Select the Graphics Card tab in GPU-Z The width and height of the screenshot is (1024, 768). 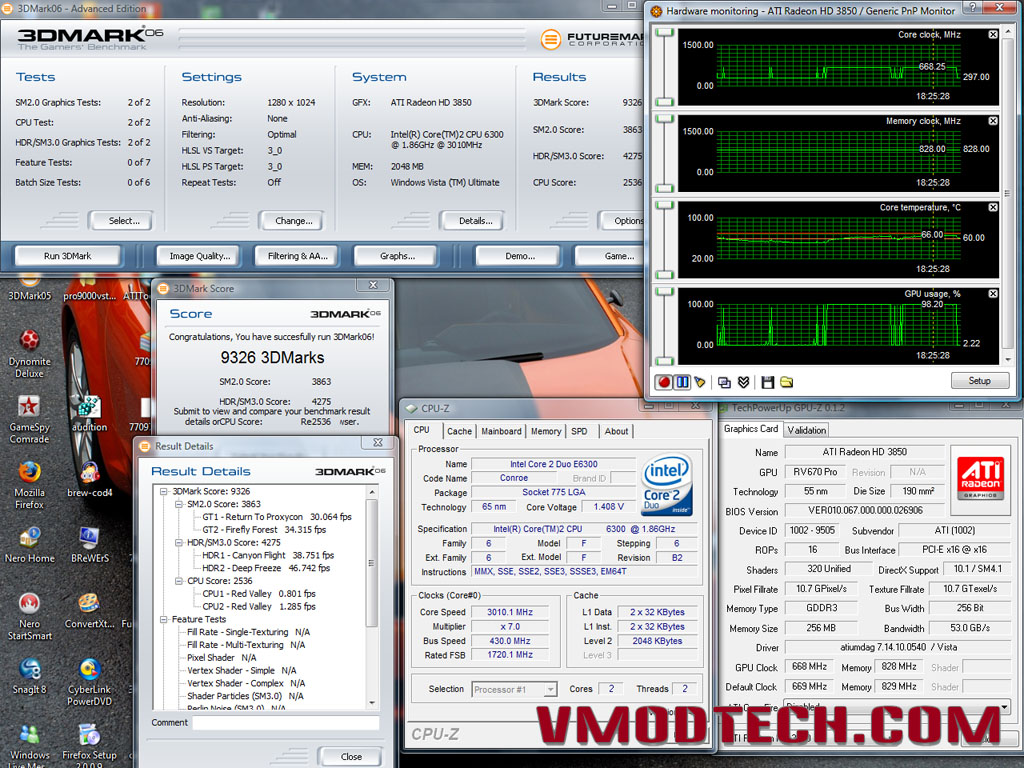[x=750, y=428]
